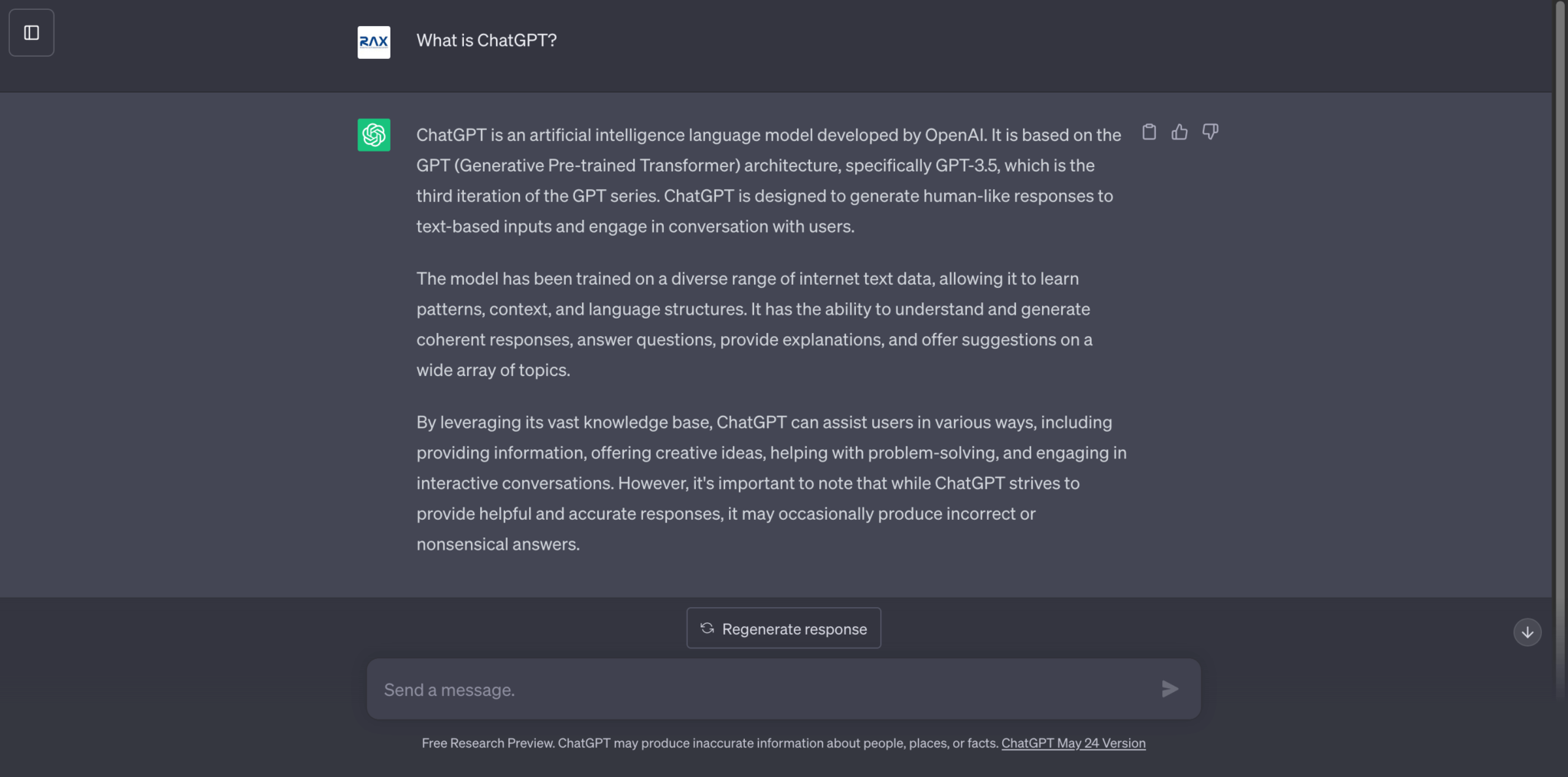Mark the response with thumbs down

[x=1210, y=132]
